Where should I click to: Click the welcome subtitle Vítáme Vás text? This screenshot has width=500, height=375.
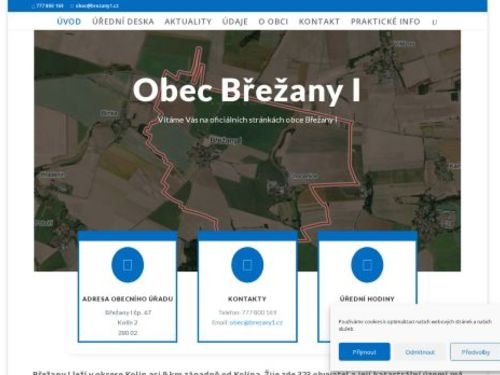(248, 120)
